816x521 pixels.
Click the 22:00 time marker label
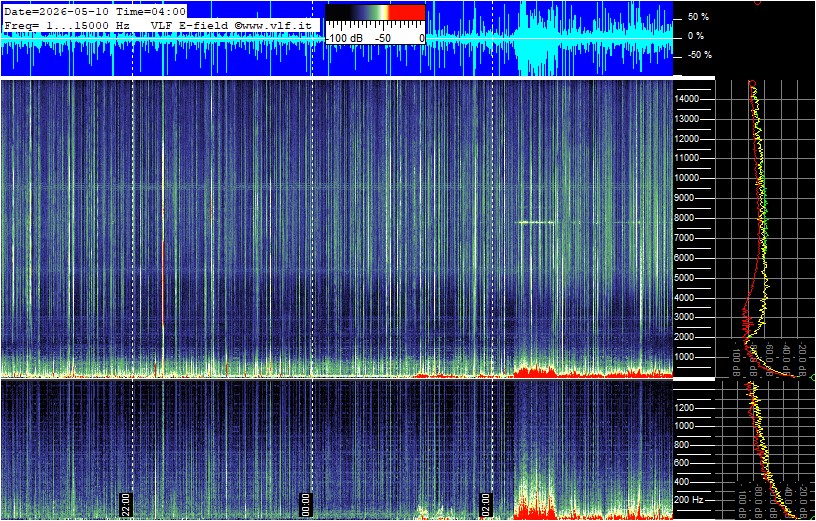point(126,504)
